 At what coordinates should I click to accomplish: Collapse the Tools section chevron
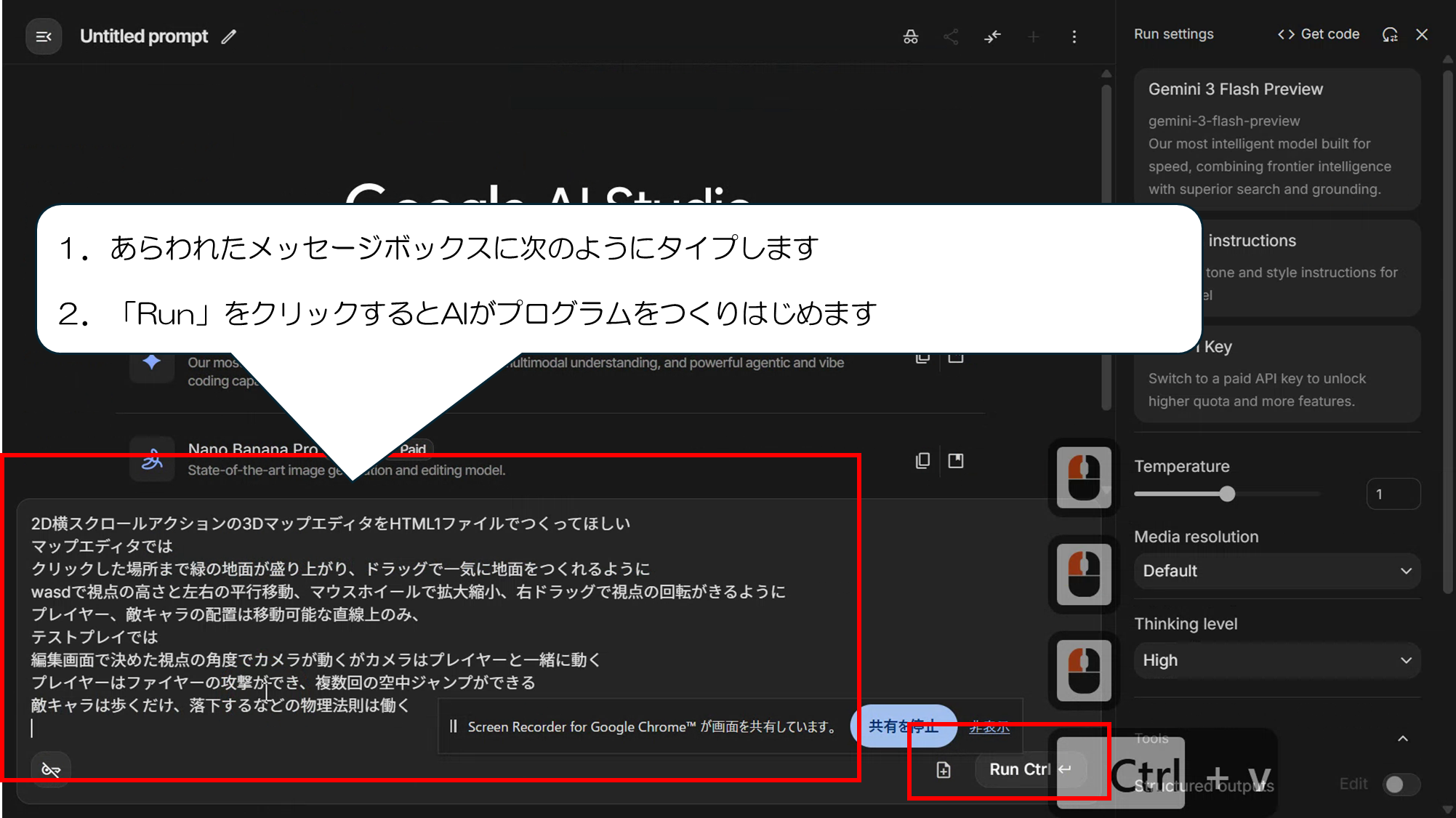coord(1403,739)
